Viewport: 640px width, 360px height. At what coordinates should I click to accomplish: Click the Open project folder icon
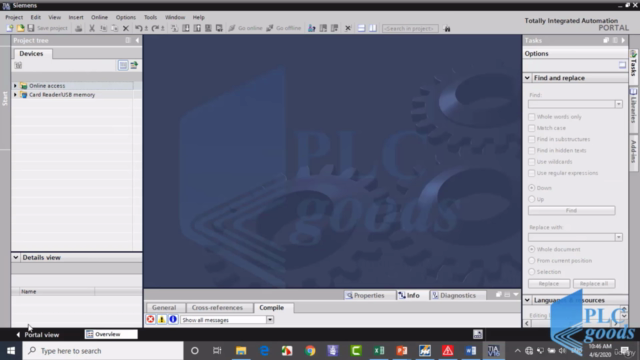coord(20,28)
